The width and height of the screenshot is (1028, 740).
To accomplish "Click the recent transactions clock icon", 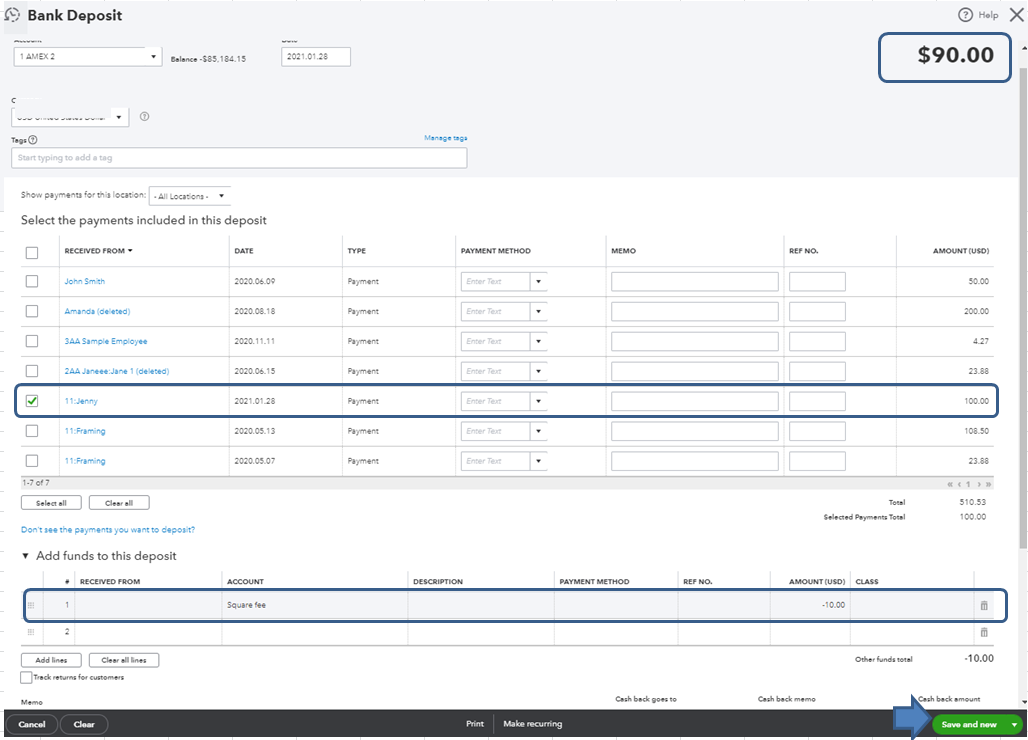I will point(13,15).
